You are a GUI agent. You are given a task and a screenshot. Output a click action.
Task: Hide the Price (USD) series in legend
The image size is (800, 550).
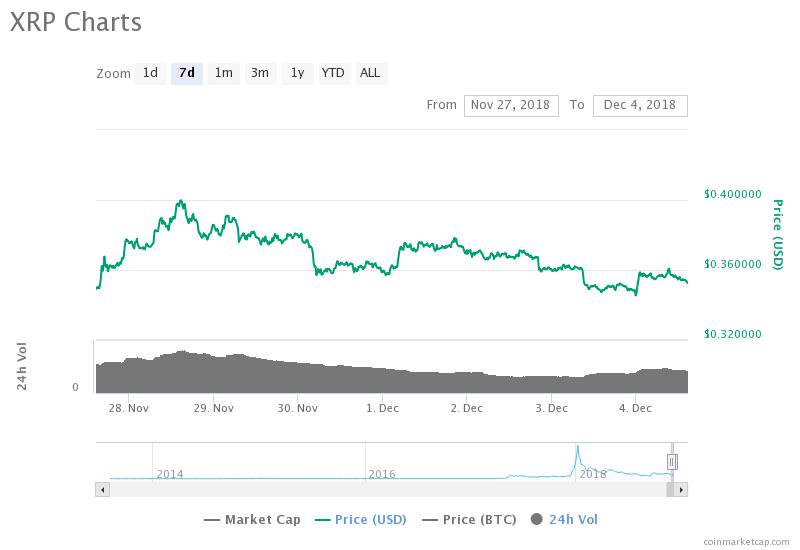pyautogui.click(x=361, y=519)
